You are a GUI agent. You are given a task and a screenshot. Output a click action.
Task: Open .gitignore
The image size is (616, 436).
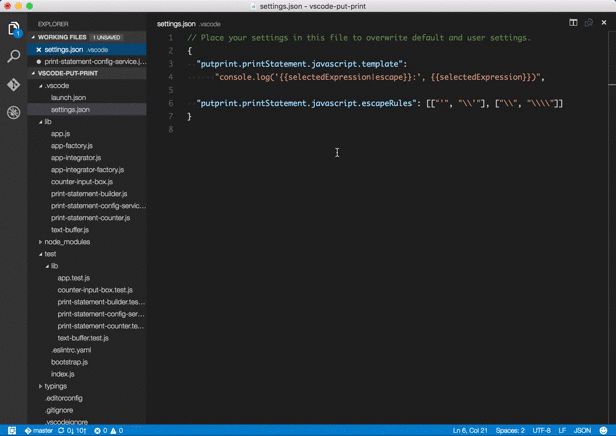click(59, 410)
